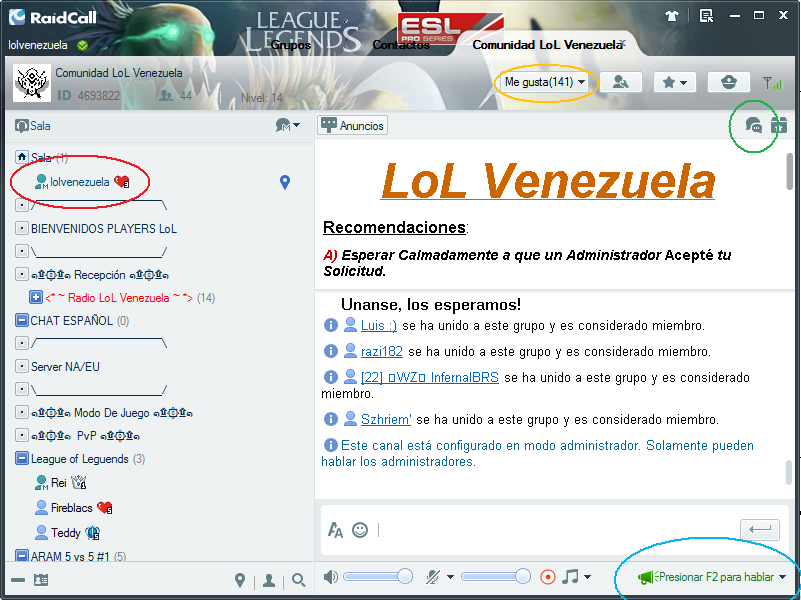Viewport: 801px width, 600px height.
Task: Locate my position with bottom pin icon
Action: click(x=240, y=580)
